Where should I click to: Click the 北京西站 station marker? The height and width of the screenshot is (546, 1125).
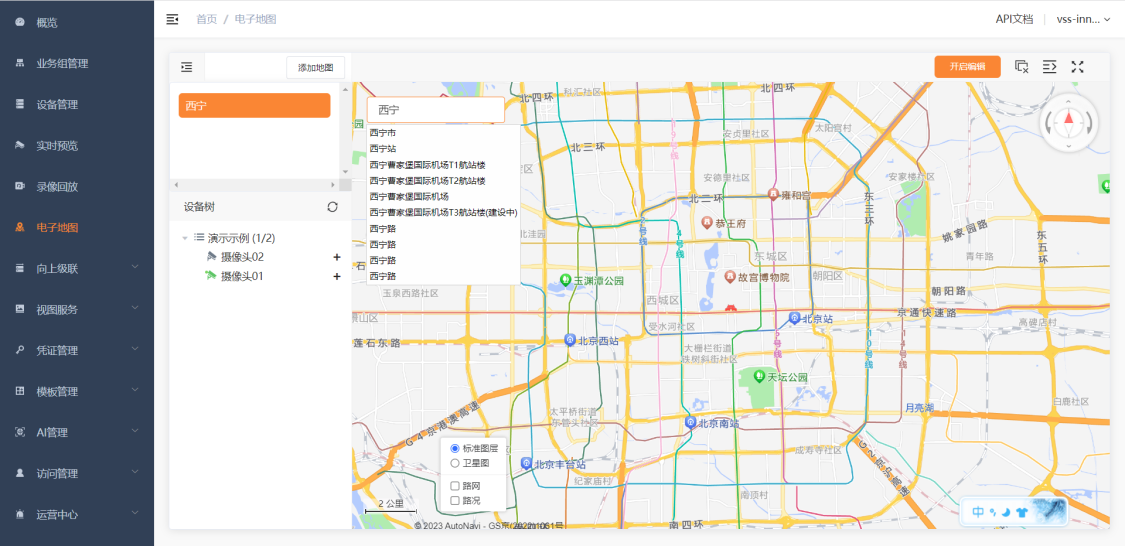point(570,340)
